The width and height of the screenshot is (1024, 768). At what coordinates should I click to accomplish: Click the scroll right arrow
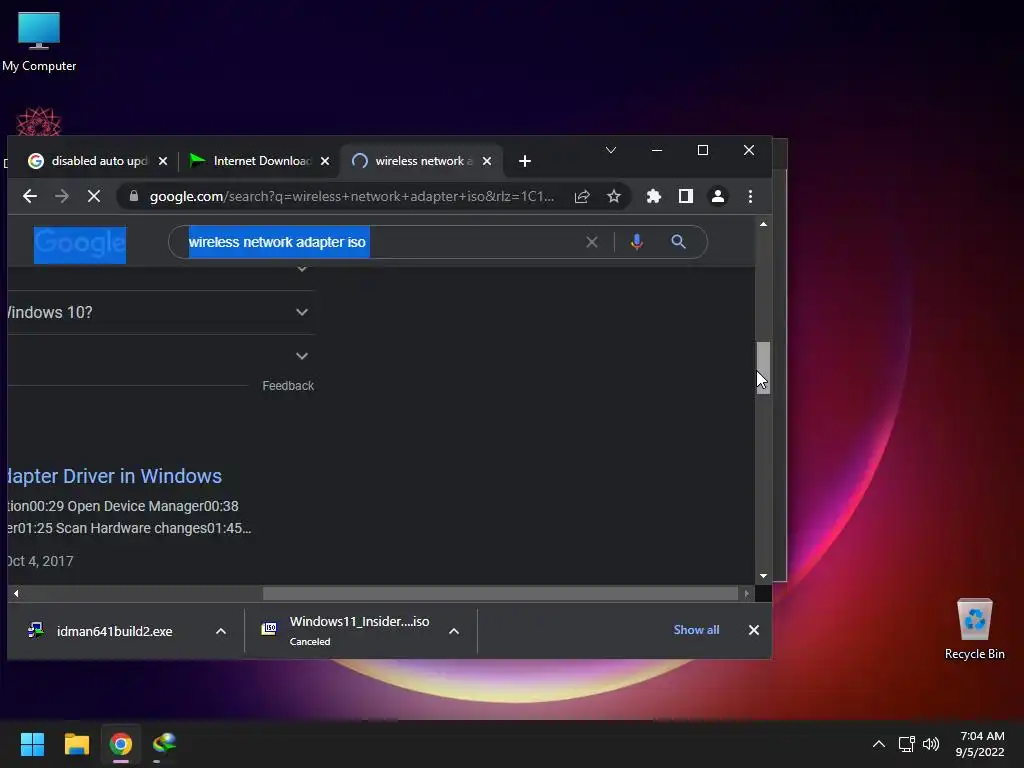coord(746,594)
